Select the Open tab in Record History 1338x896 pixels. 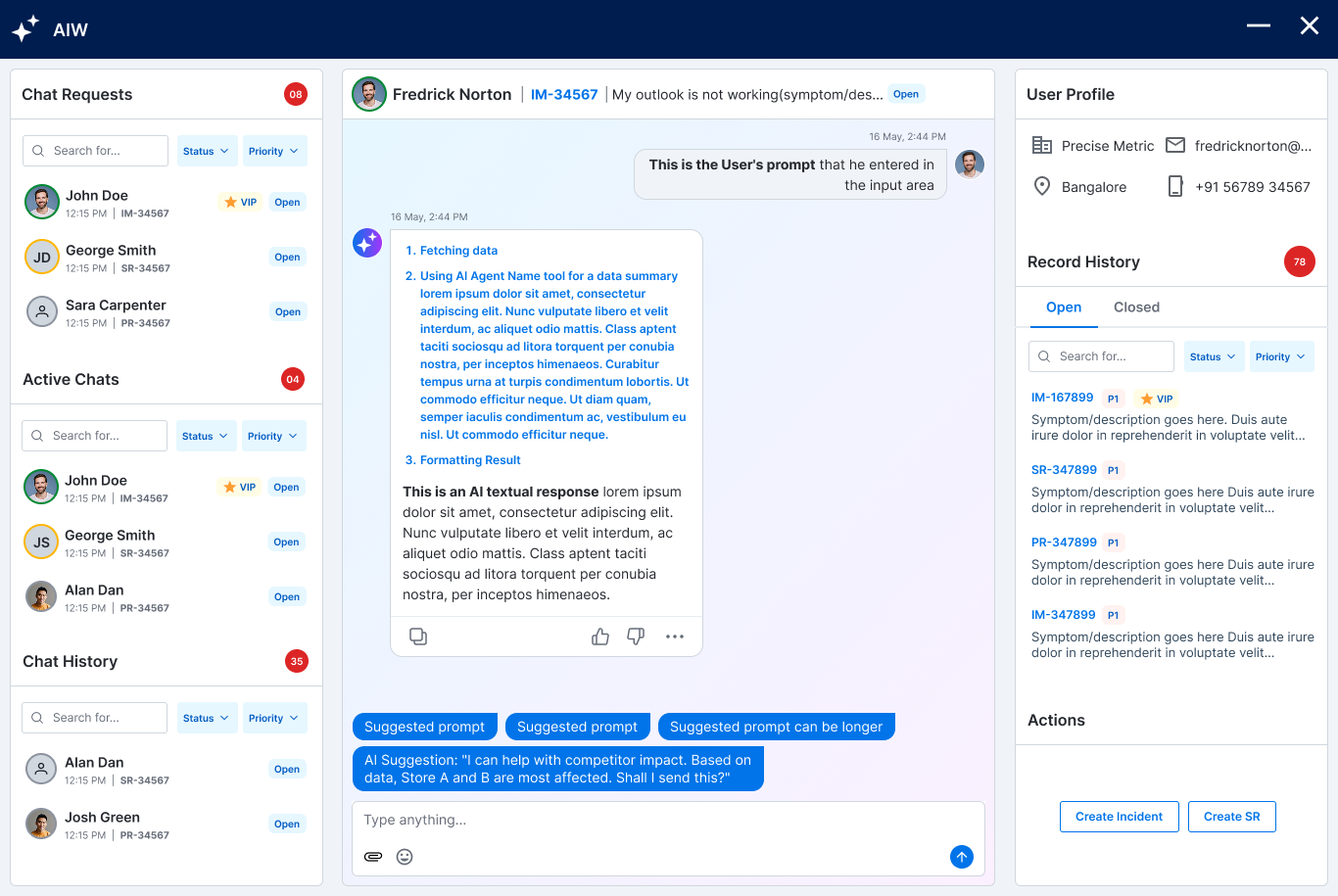1064,307
